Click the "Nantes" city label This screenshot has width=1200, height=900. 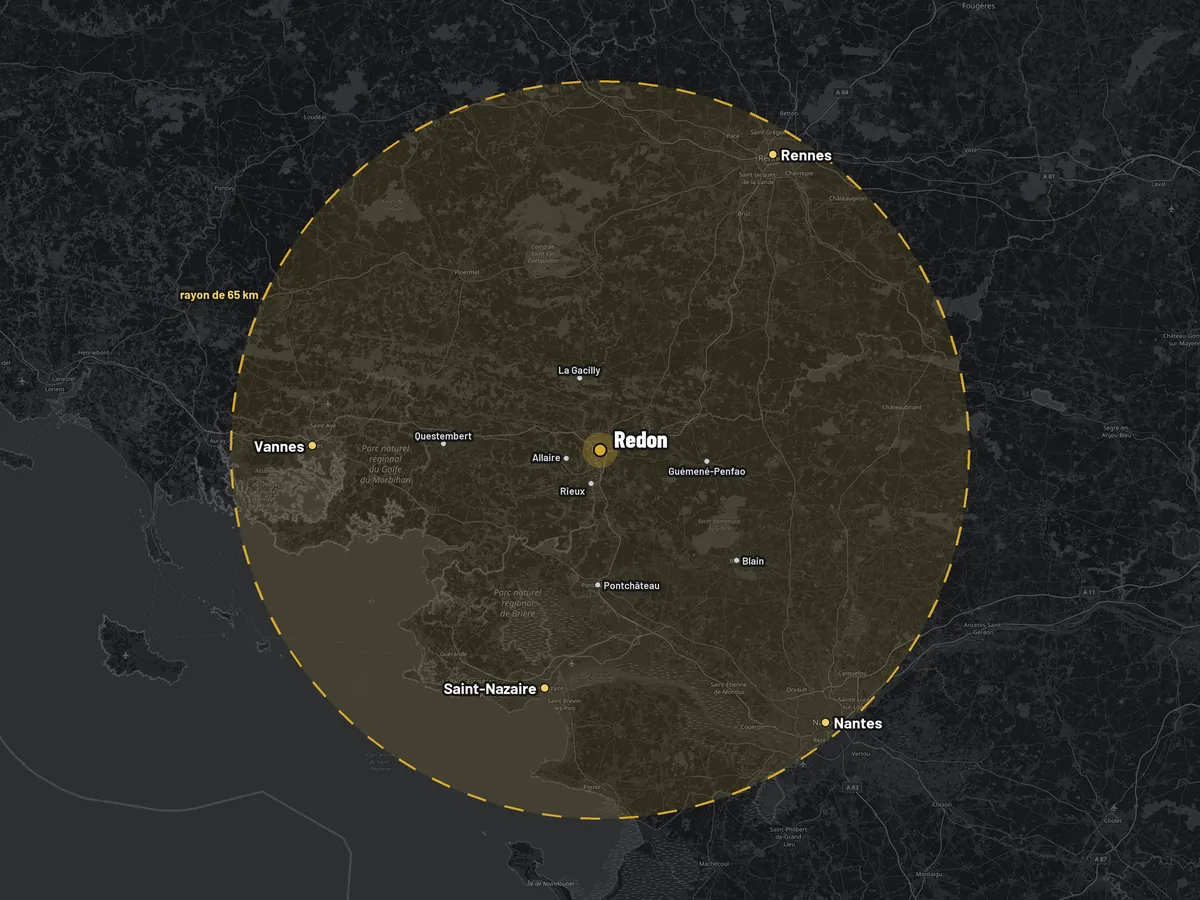(858, 722)
